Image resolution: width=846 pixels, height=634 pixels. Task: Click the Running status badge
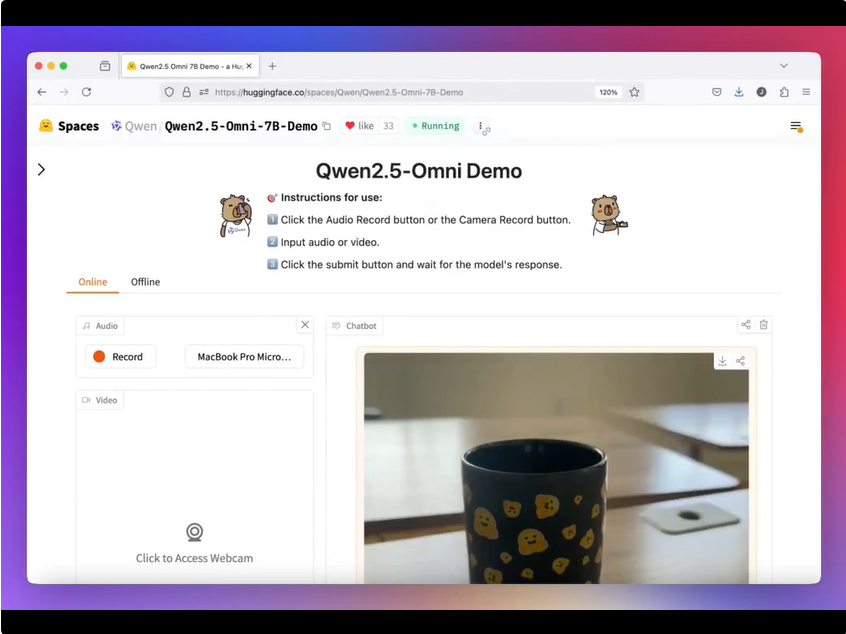coord(435,126)
